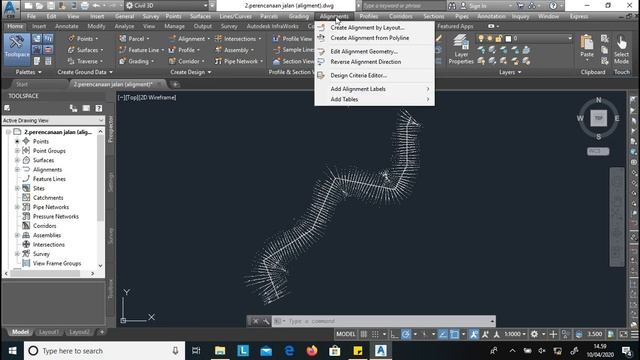Switch to the Layout1 tab
Image resolution: width=640 pixels, height=360 pixels.
pyautogui.click(x=49, y=332)
